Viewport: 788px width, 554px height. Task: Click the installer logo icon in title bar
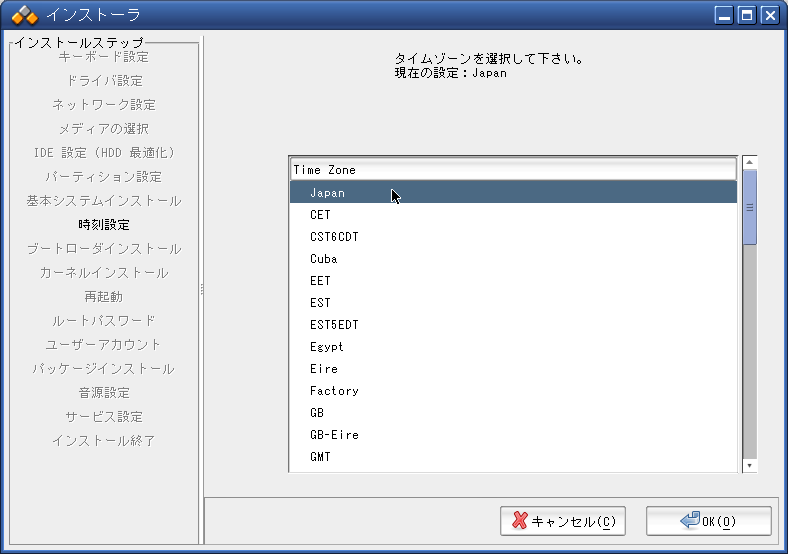tap(24, 15)
